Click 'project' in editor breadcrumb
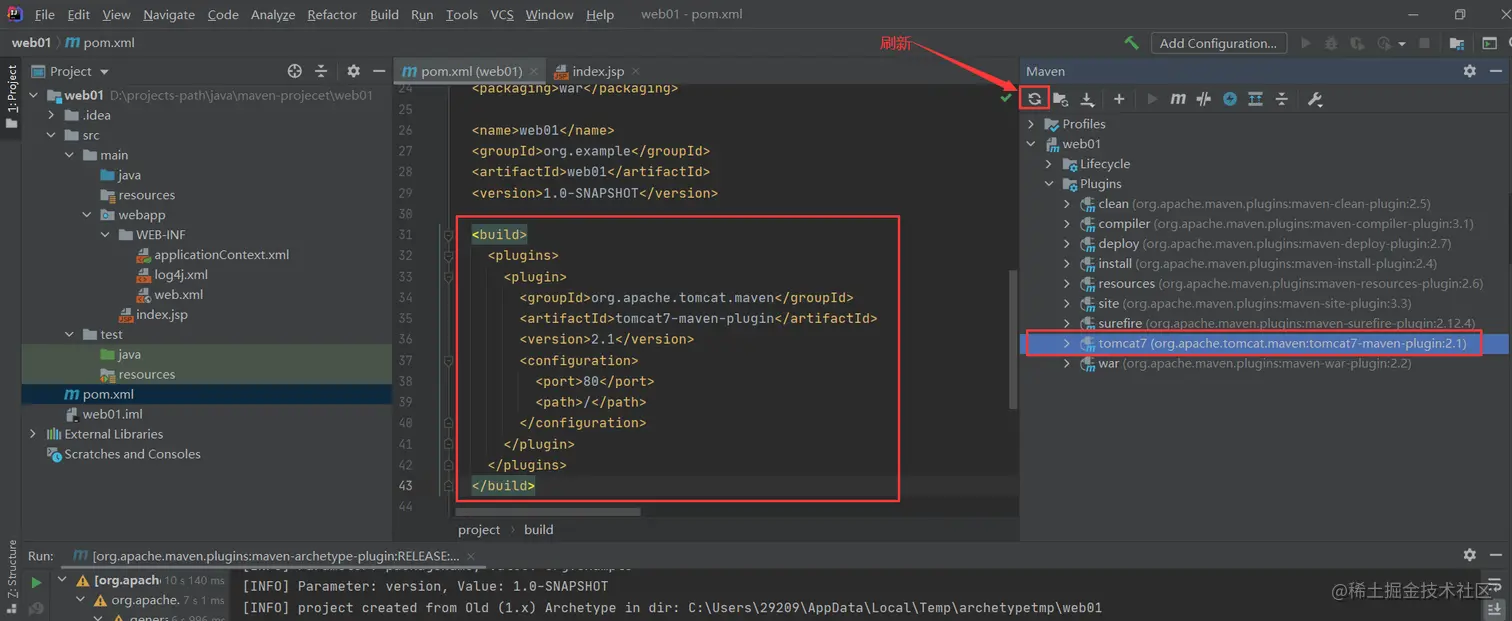Viewport: 1512px width, 621px height. [x=479, y=530]
